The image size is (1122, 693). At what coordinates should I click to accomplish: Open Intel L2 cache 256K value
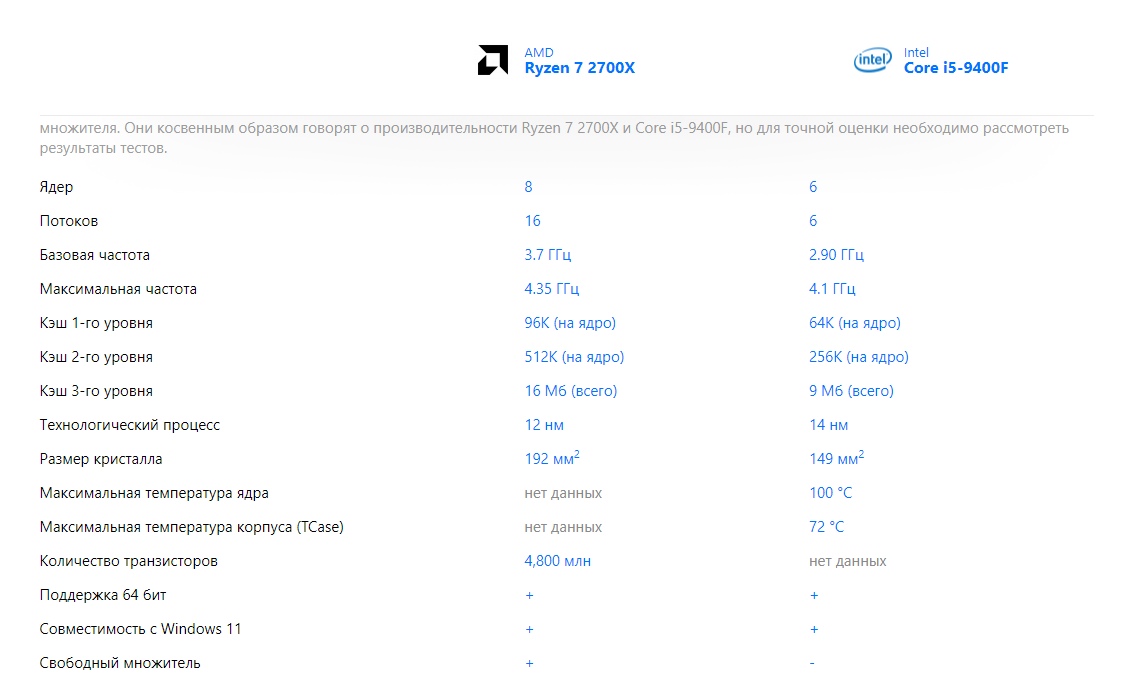coord(858,357)
